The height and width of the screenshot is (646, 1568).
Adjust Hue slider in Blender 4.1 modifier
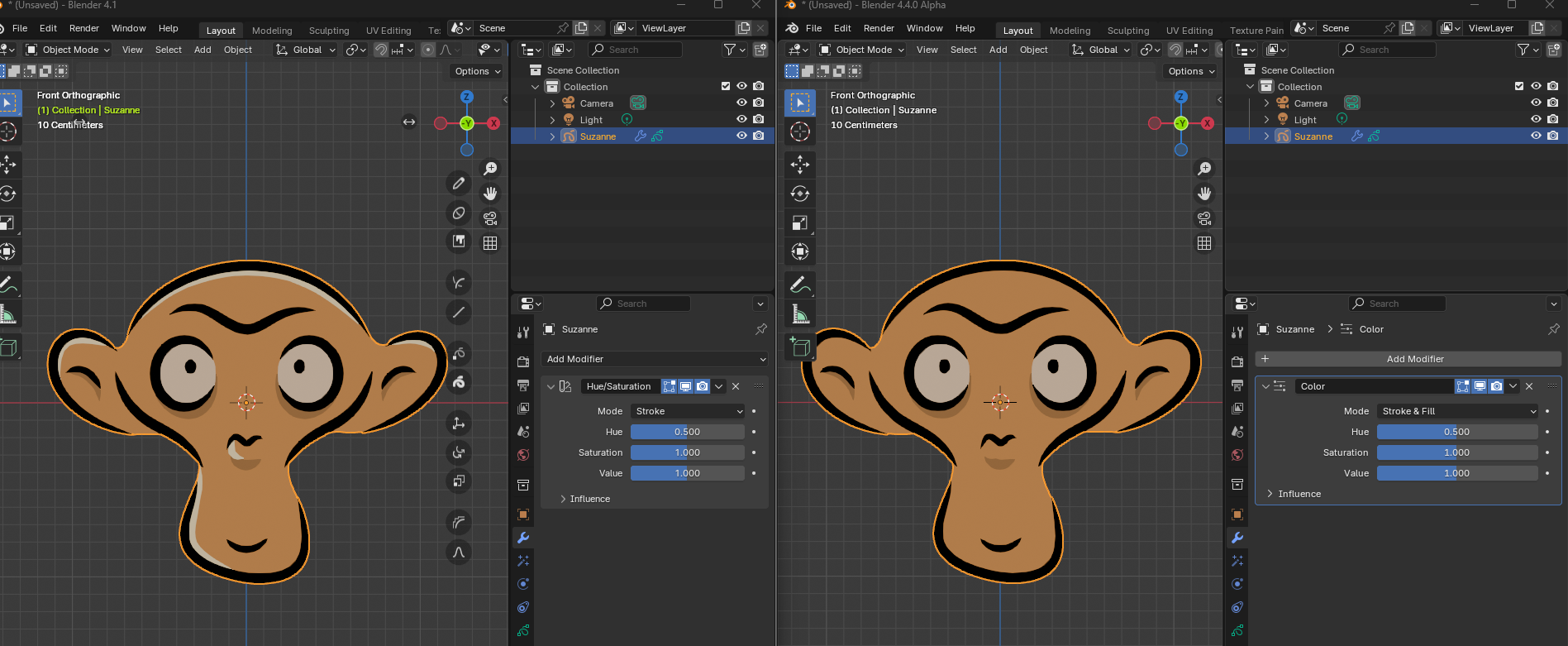pyautogui.click(x=688, y=432)
